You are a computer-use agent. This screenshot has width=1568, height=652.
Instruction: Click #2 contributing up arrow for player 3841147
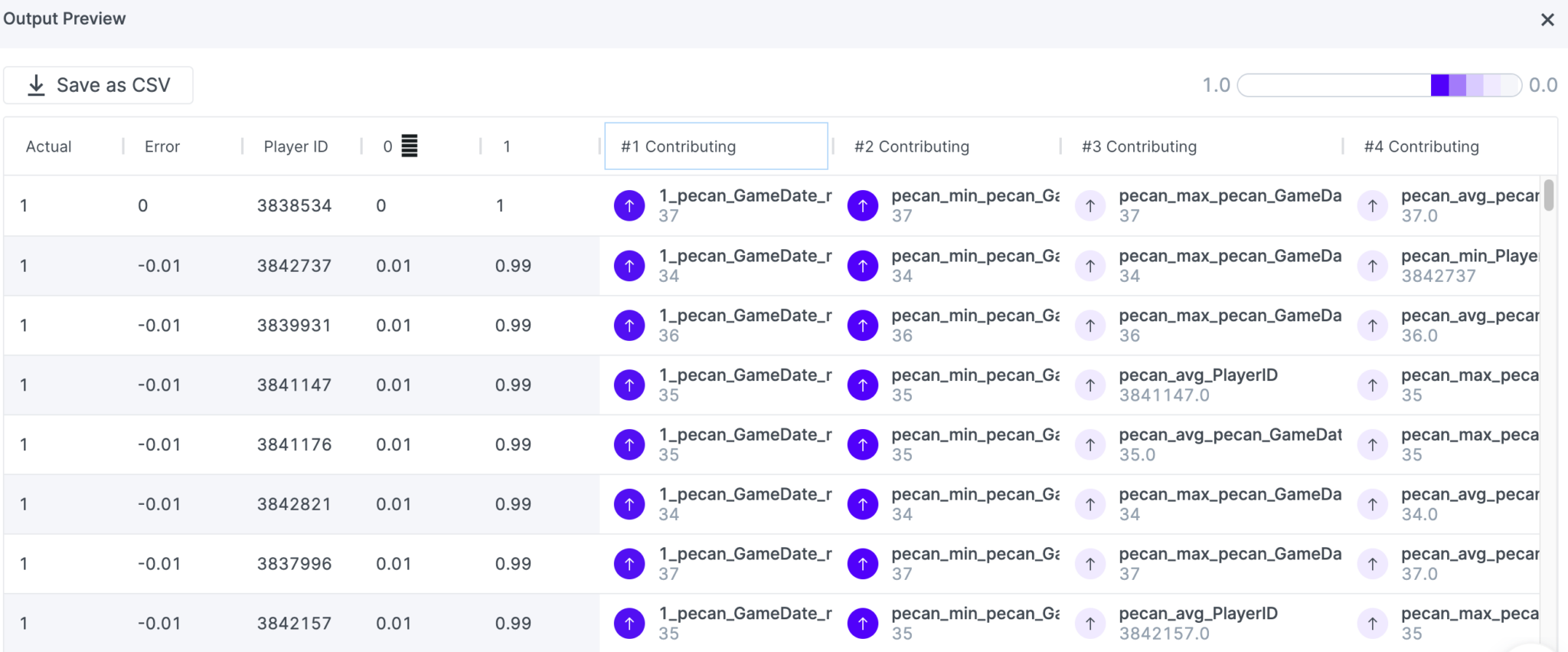[863, 385]
